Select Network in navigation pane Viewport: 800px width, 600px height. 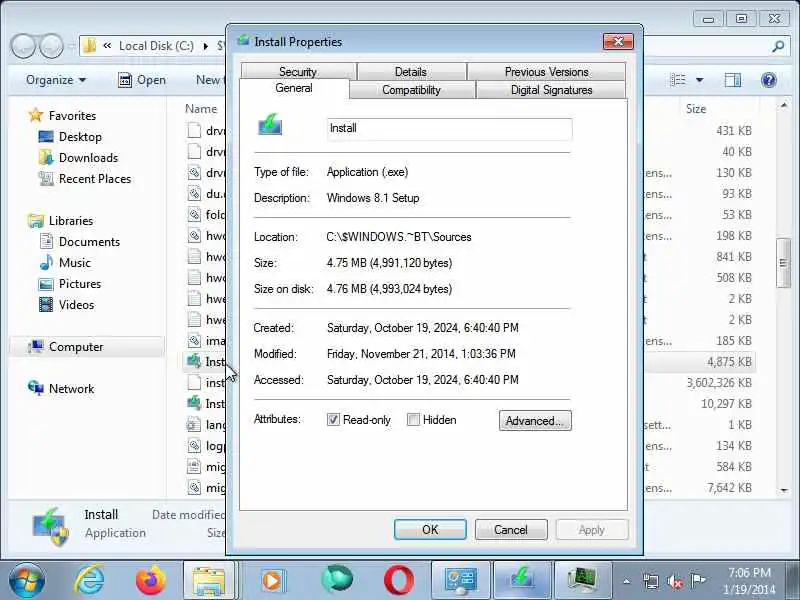click(71, 389)
